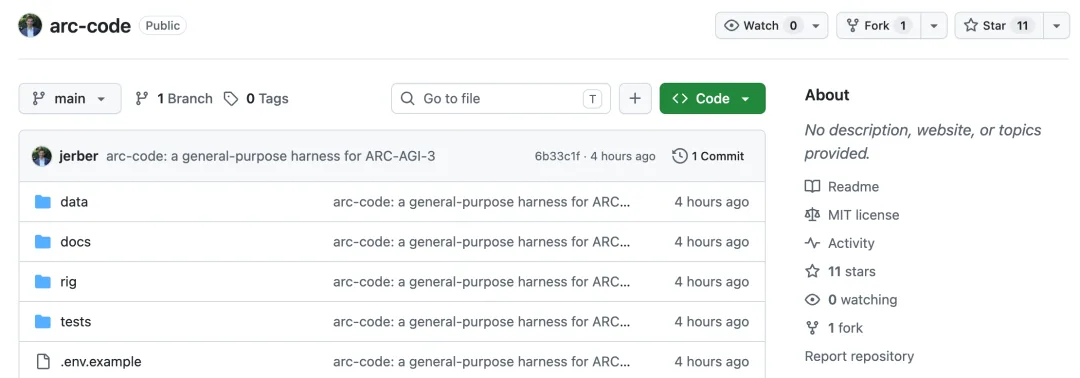
Task: Click the data folder icon
Action: [x=43, y=202]
